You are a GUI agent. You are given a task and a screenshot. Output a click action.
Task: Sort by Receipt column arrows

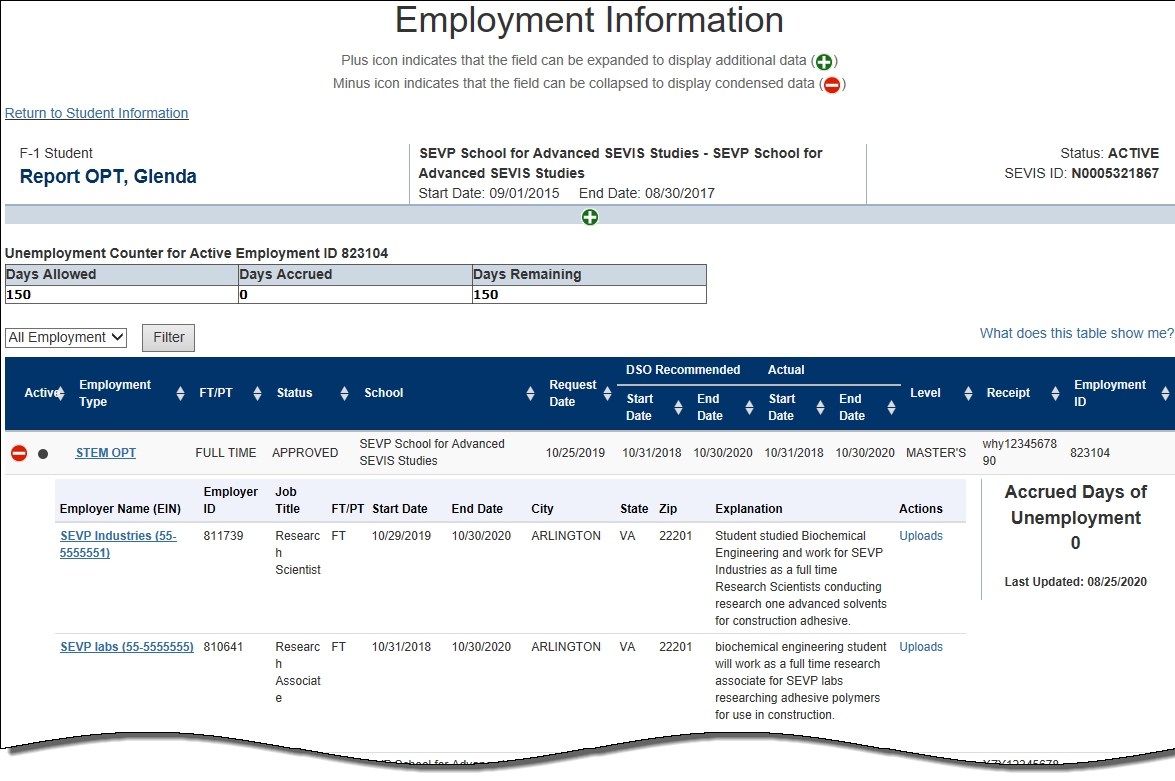coord(1055,393)
